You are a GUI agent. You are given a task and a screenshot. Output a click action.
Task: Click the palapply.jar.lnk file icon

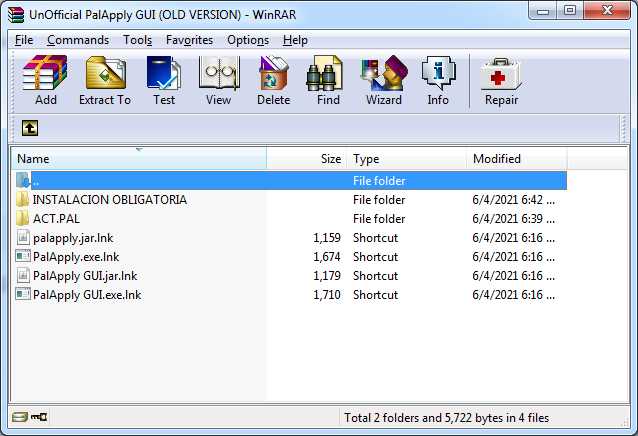23,238
